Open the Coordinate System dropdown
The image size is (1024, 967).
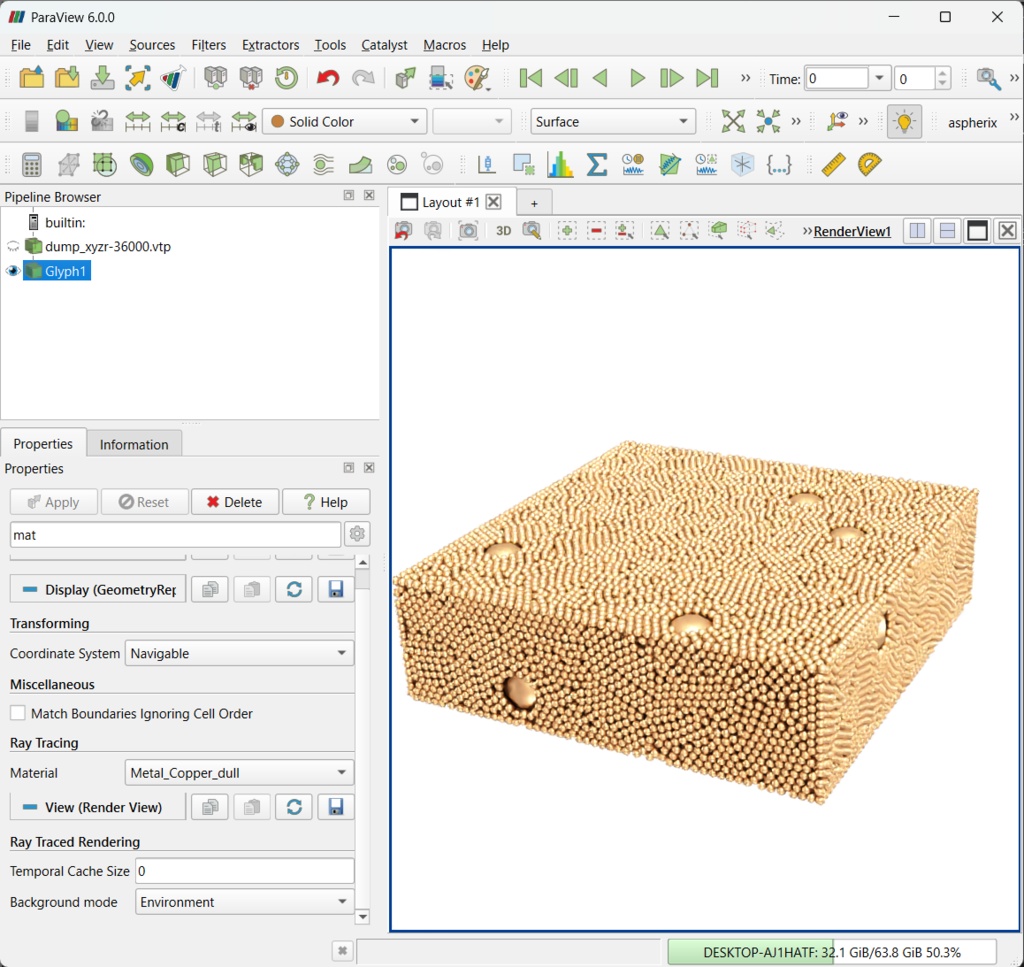click(238, 653)
